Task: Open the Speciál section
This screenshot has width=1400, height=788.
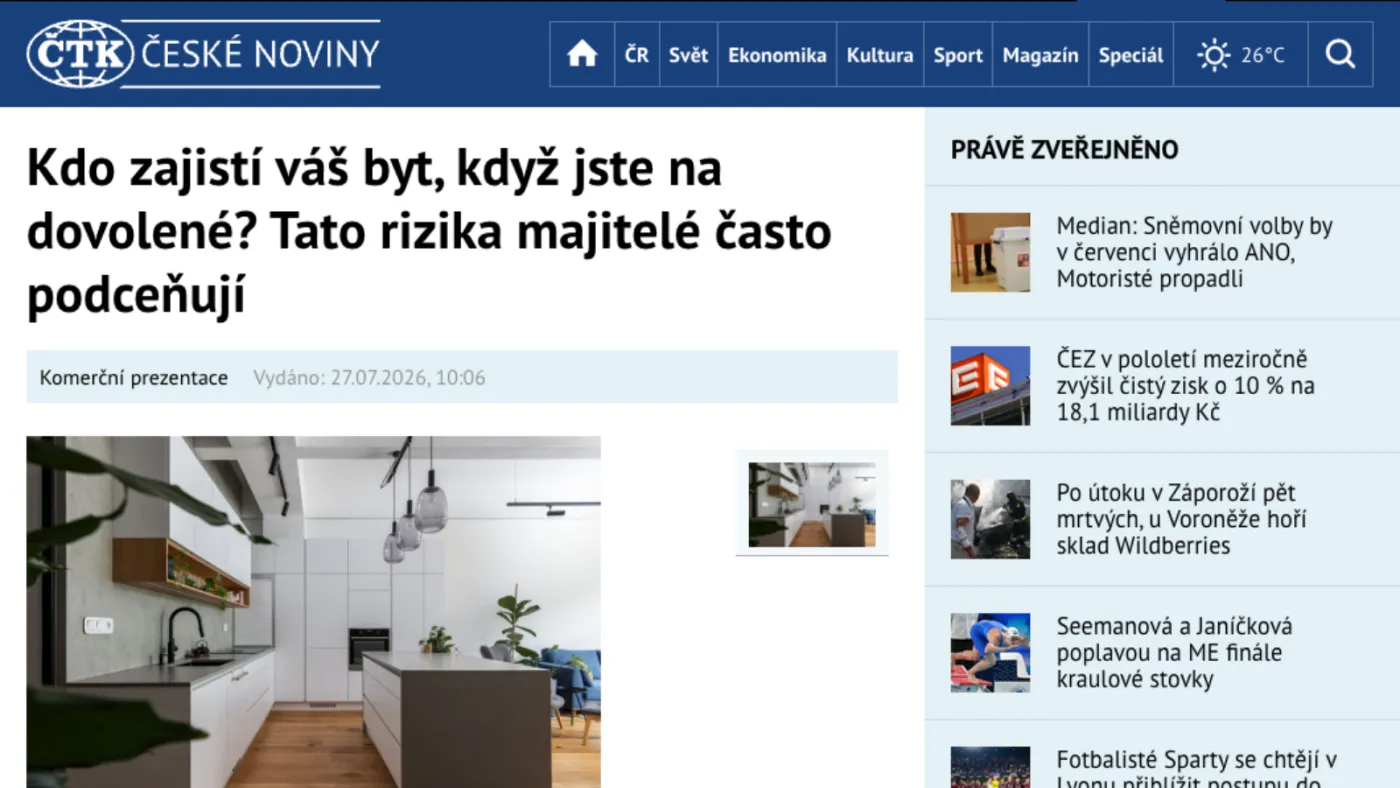Action: click(1131, 55)
